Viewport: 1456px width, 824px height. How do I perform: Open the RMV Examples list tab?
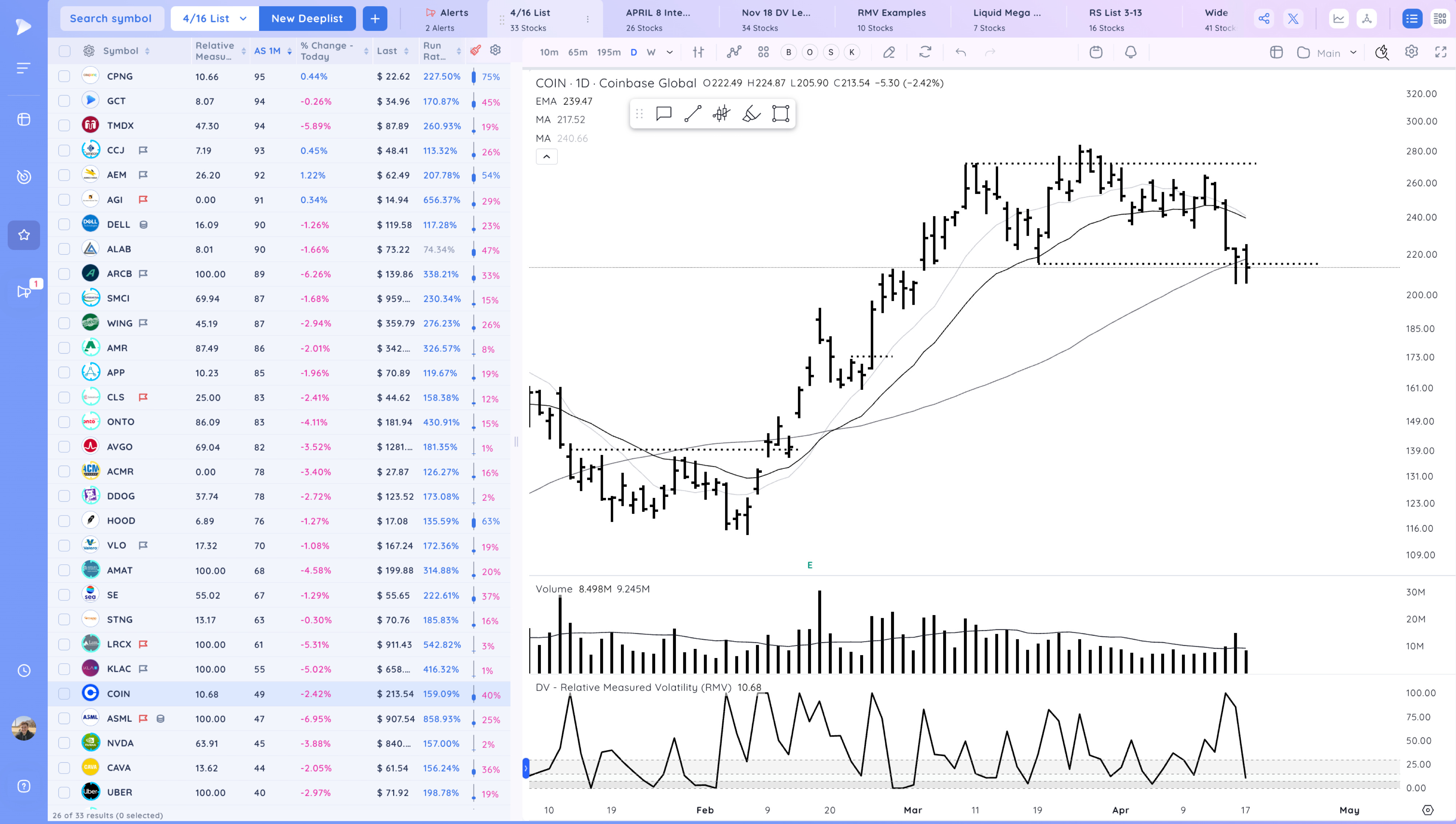891,19
